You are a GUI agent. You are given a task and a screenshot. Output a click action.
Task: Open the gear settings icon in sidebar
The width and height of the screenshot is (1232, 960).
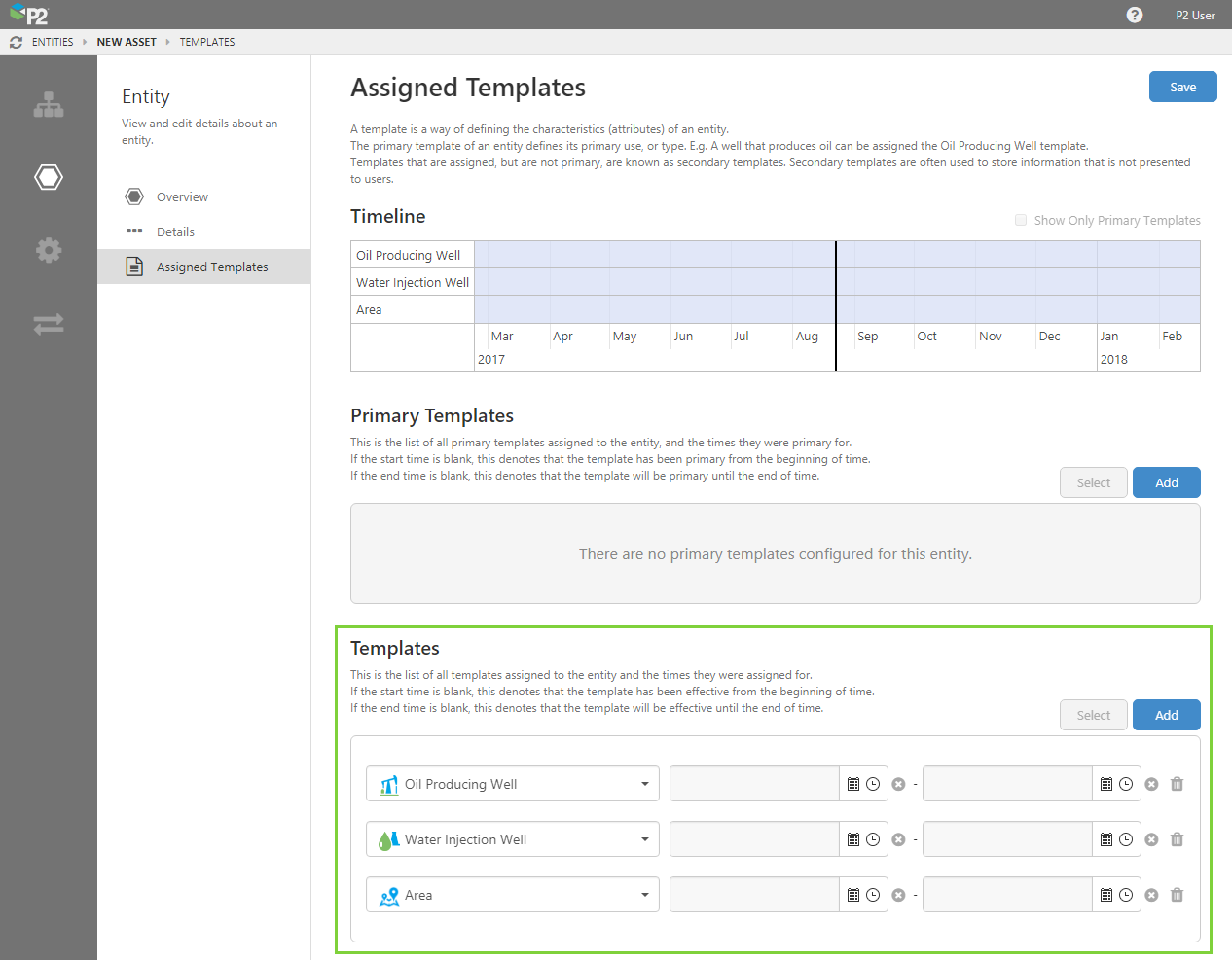point(49,250)
